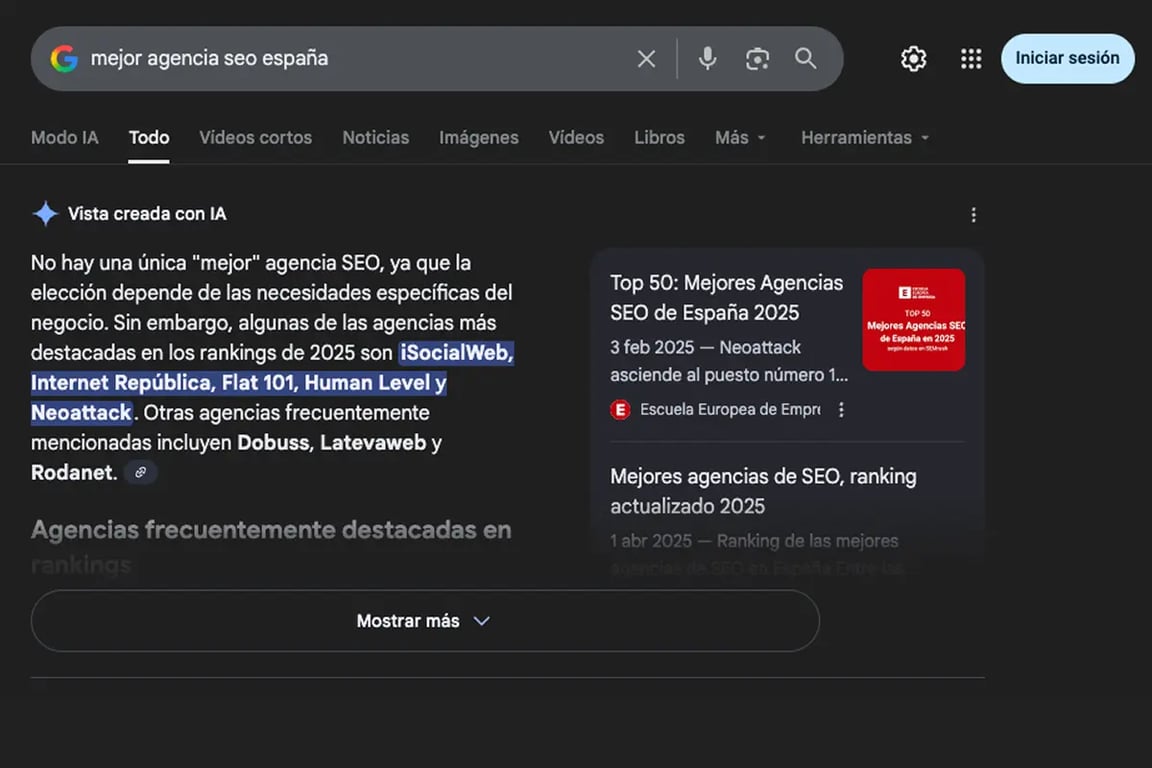
Task: Expand the Más tab dropdown
Action: point(740,137)
